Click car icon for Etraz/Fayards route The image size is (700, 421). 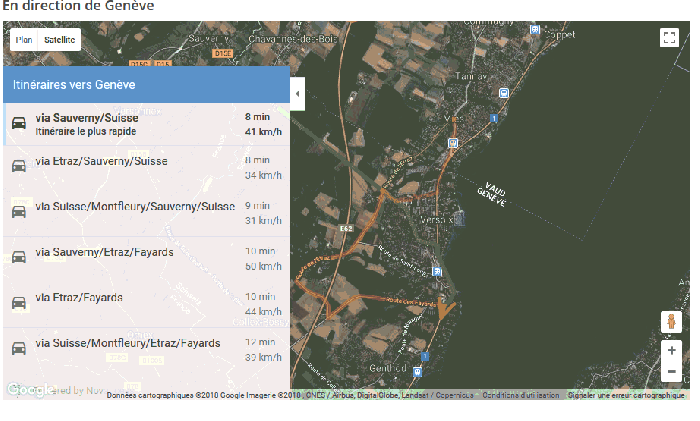[19, 303]
